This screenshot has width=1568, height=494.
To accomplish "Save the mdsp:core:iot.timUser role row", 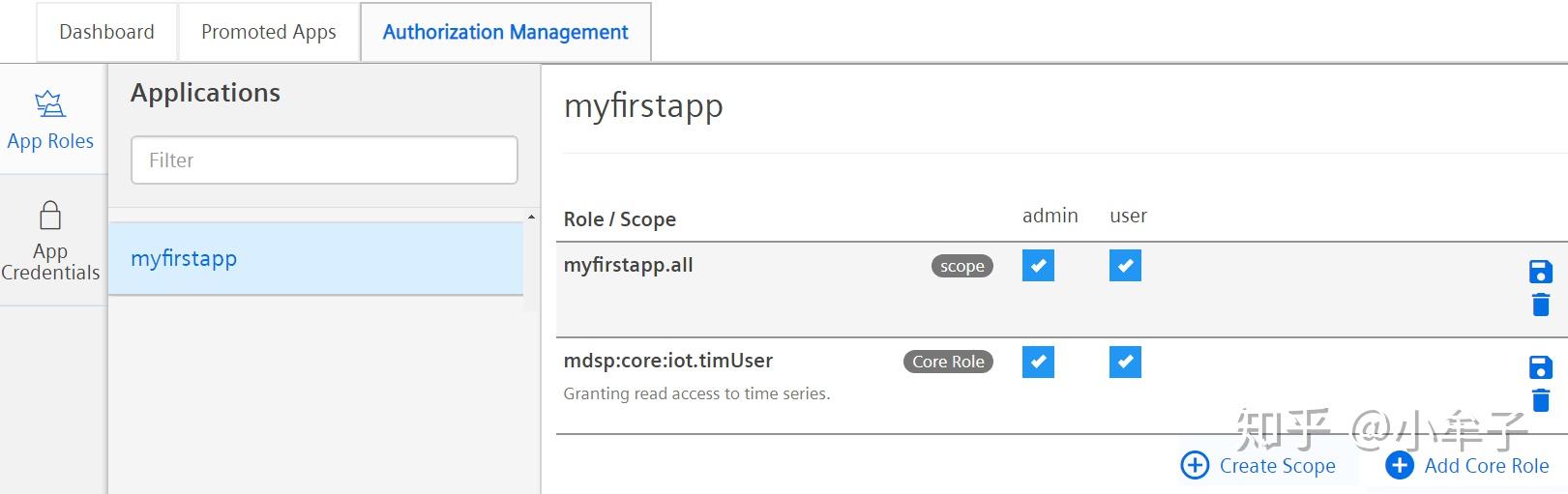I will 1541,367.
